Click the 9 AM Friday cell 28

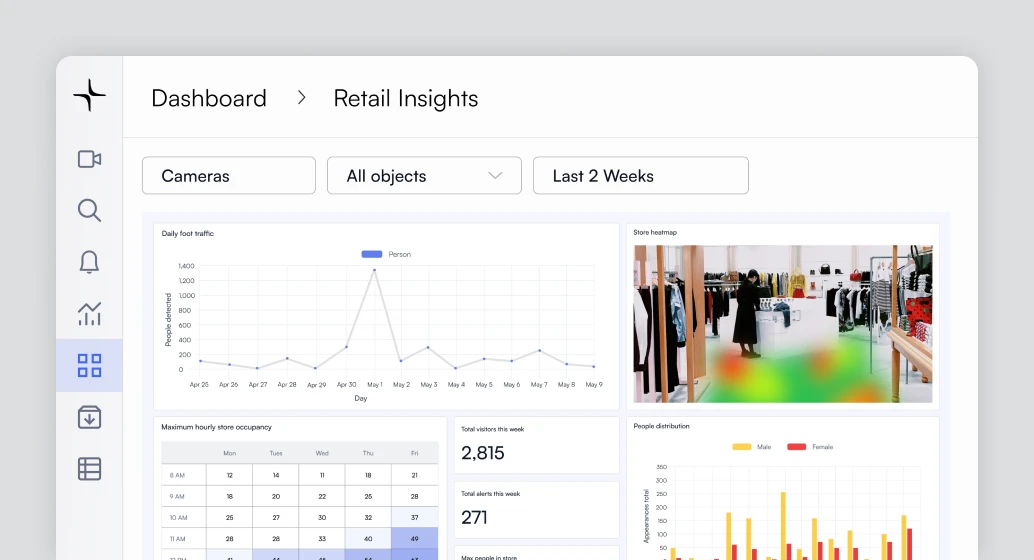[x=415, y=496]
